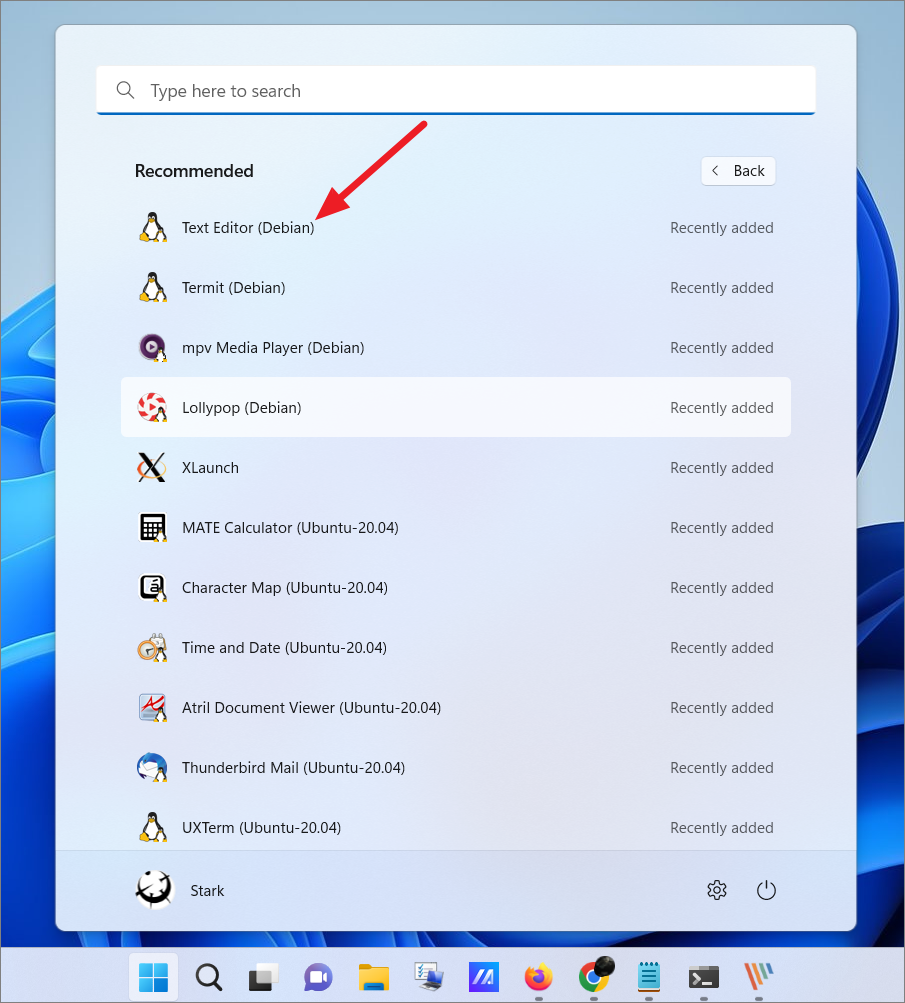Viewport: 905px width, 1003px height.
Task: Click the Time and Date clock icon
Action: [x=153, y=647]
